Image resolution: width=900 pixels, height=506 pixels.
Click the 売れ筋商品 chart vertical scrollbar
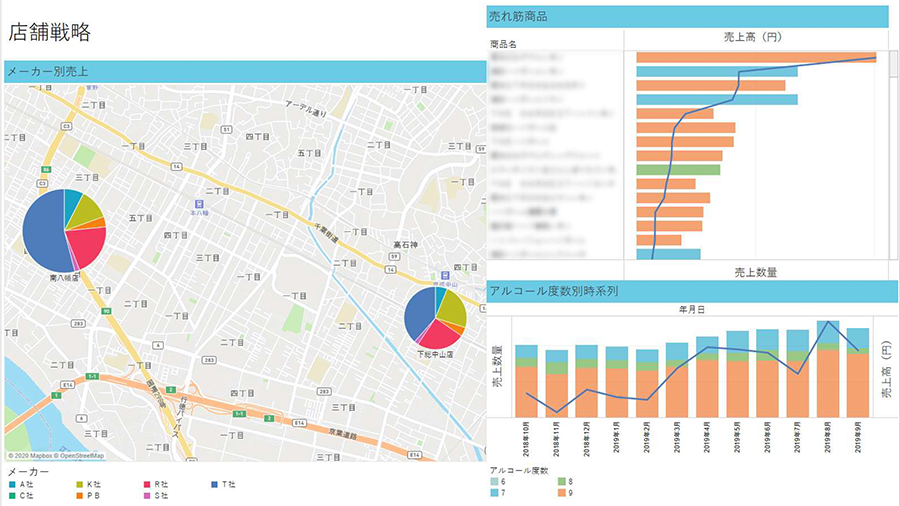coord(893,150)
